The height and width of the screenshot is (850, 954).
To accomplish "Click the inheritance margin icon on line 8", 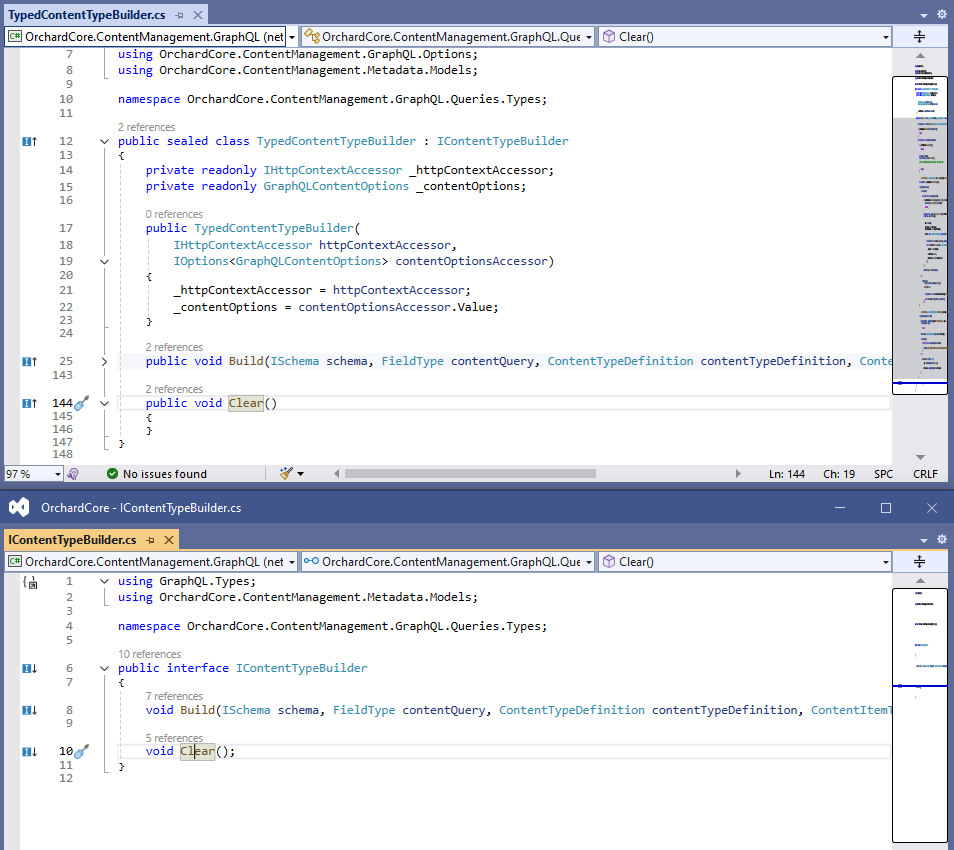I will [x=29, y=710].
